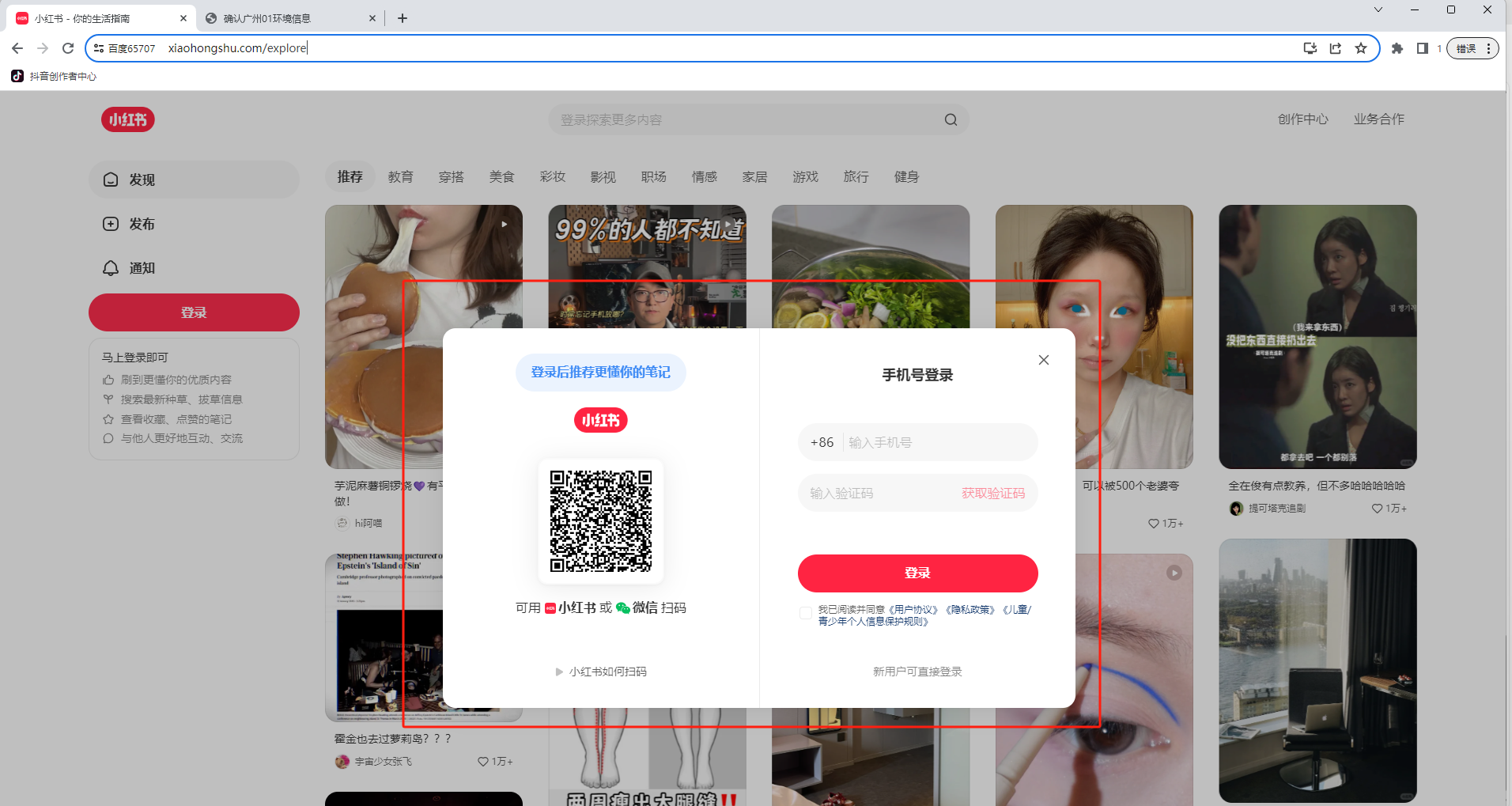Select the 影视 category tab
This screenshot has width=1512, height=806.
[x=603, y=176]
